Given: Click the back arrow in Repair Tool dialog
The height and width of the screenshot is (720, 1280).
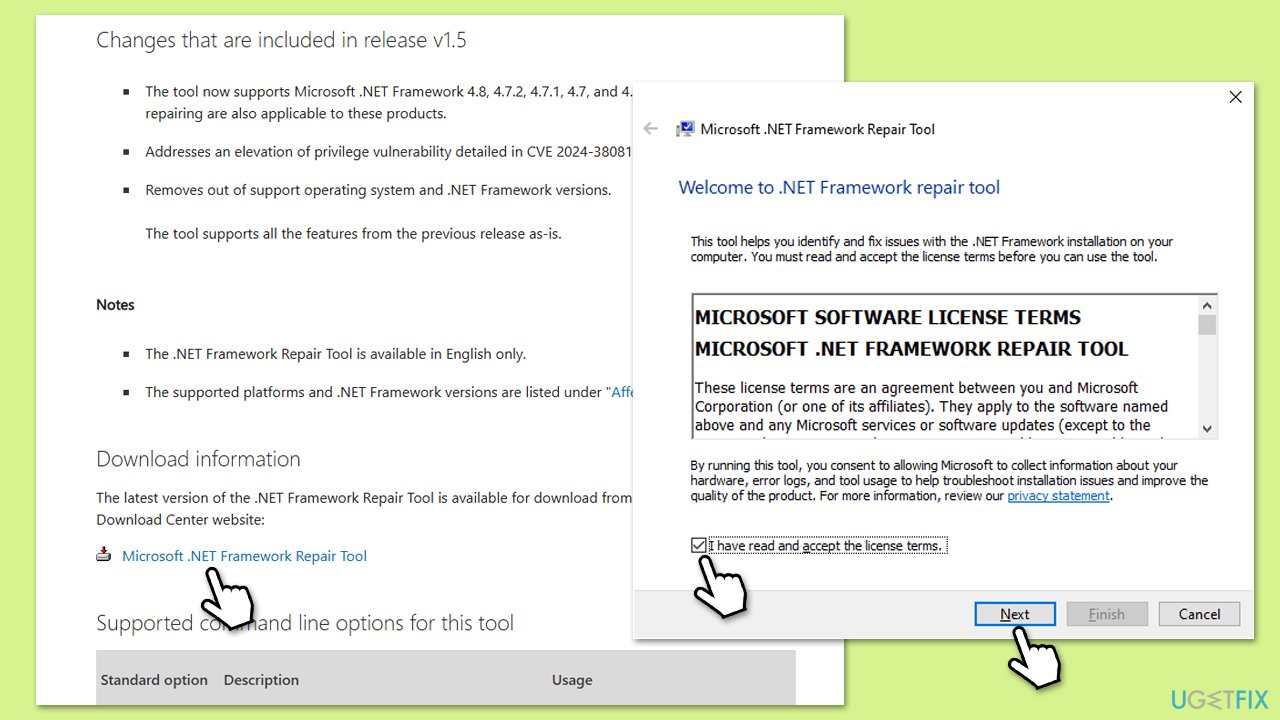Looking at the screenshot, I should point(651,129).
